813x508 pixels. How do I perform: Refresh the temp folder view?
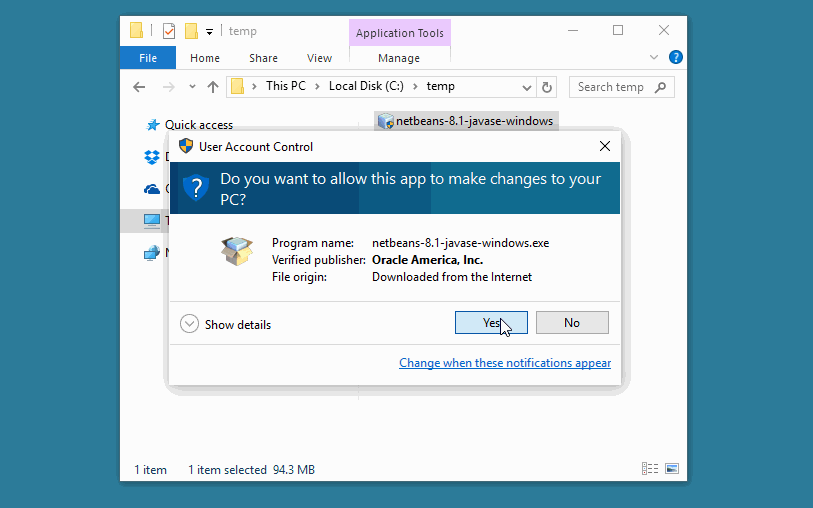pos(547,87)
